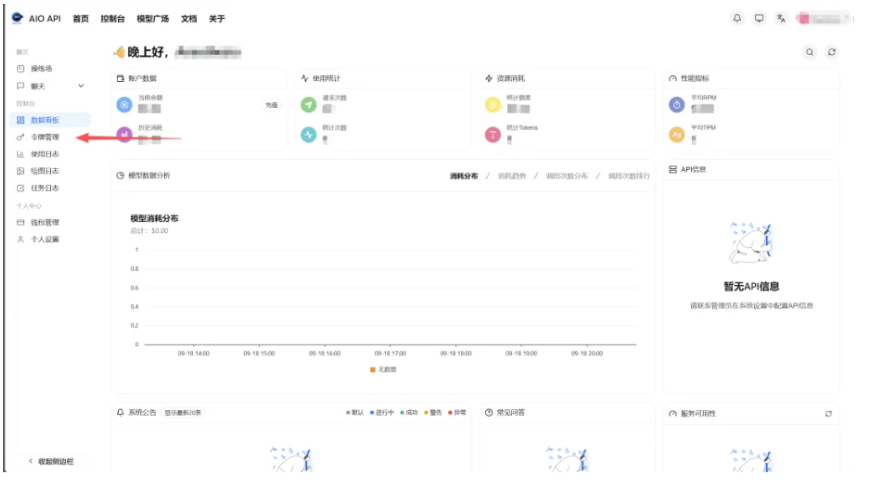Open 控制台 in the top navigation
Image resolution: width=892 pixels, height=488 pixels.
113,19
